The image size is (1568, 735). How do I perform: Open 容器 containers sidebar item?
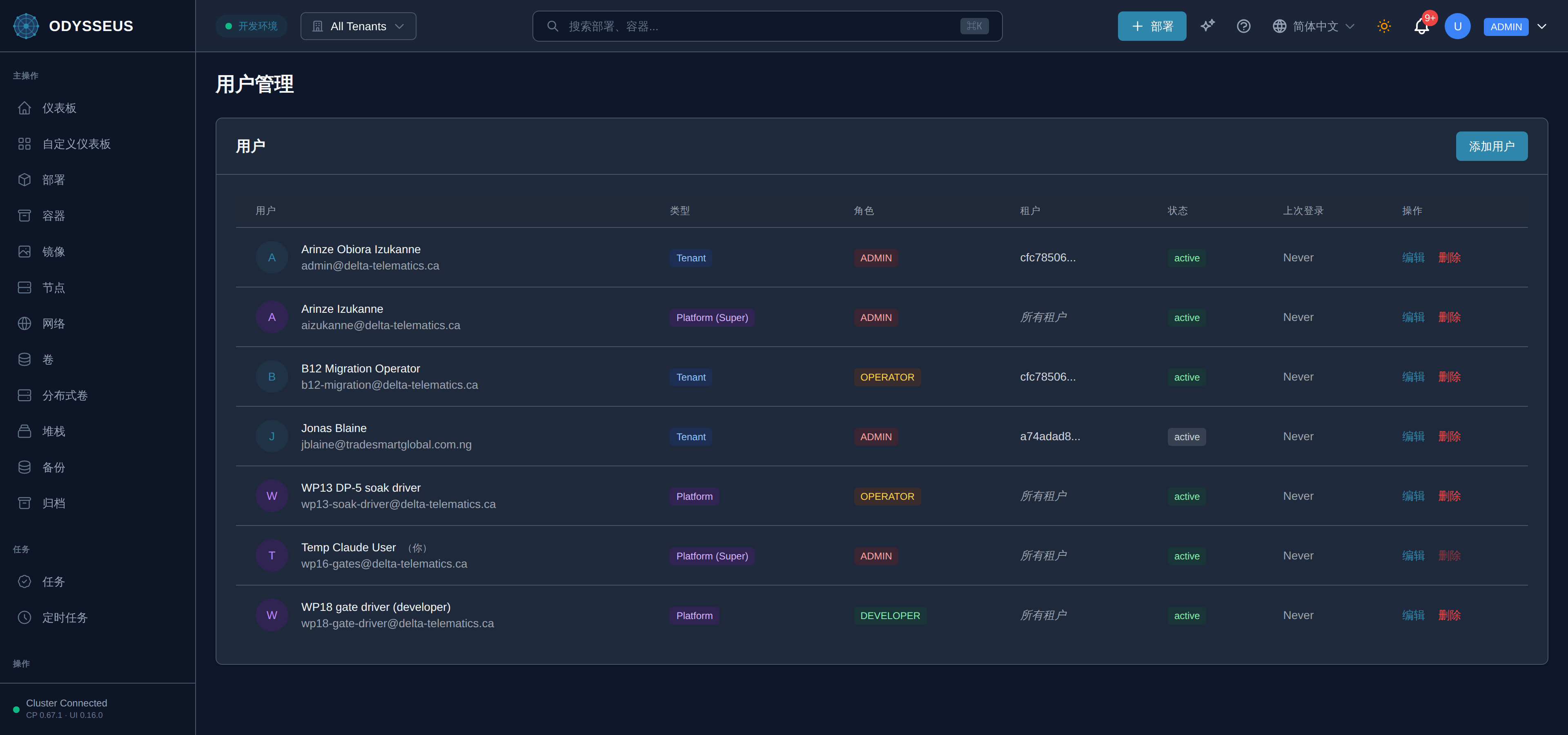98,215
